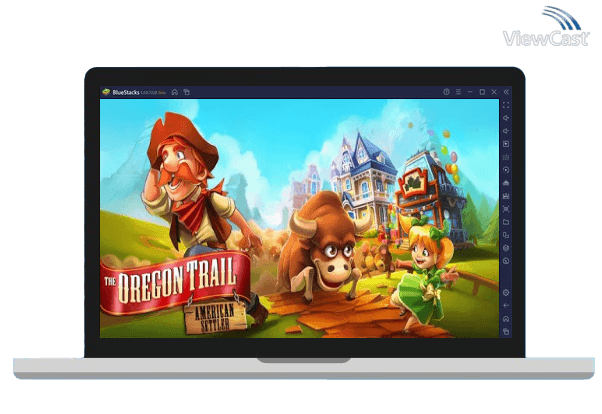Viewport: 602px width, 414px height.
Task: Click the Android home icon in the sidebar
Action: pos(506,319)
